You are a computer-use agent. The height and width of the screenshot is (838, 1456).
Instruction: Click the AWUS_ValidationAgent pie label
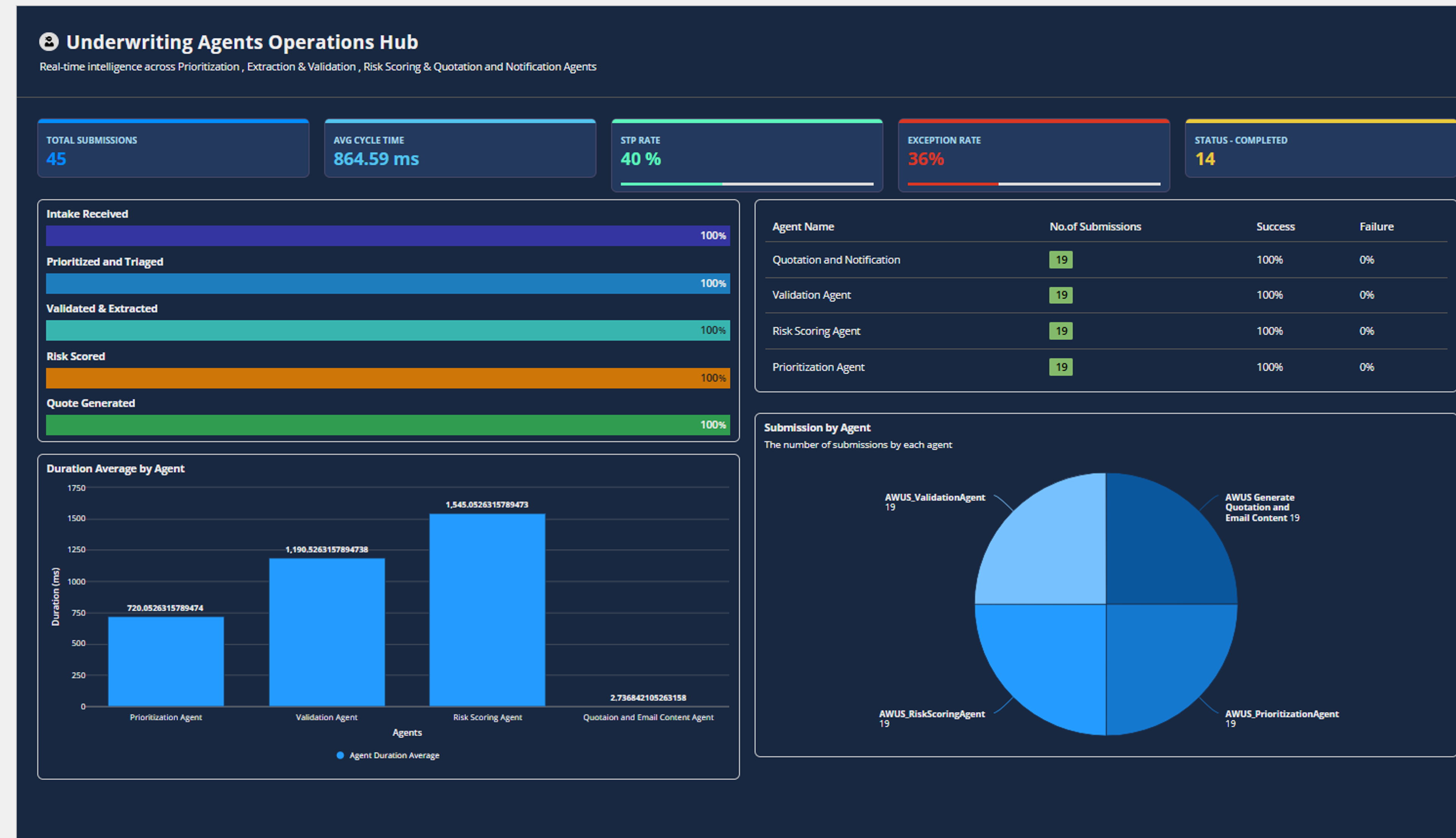click(x=935, y=502)
